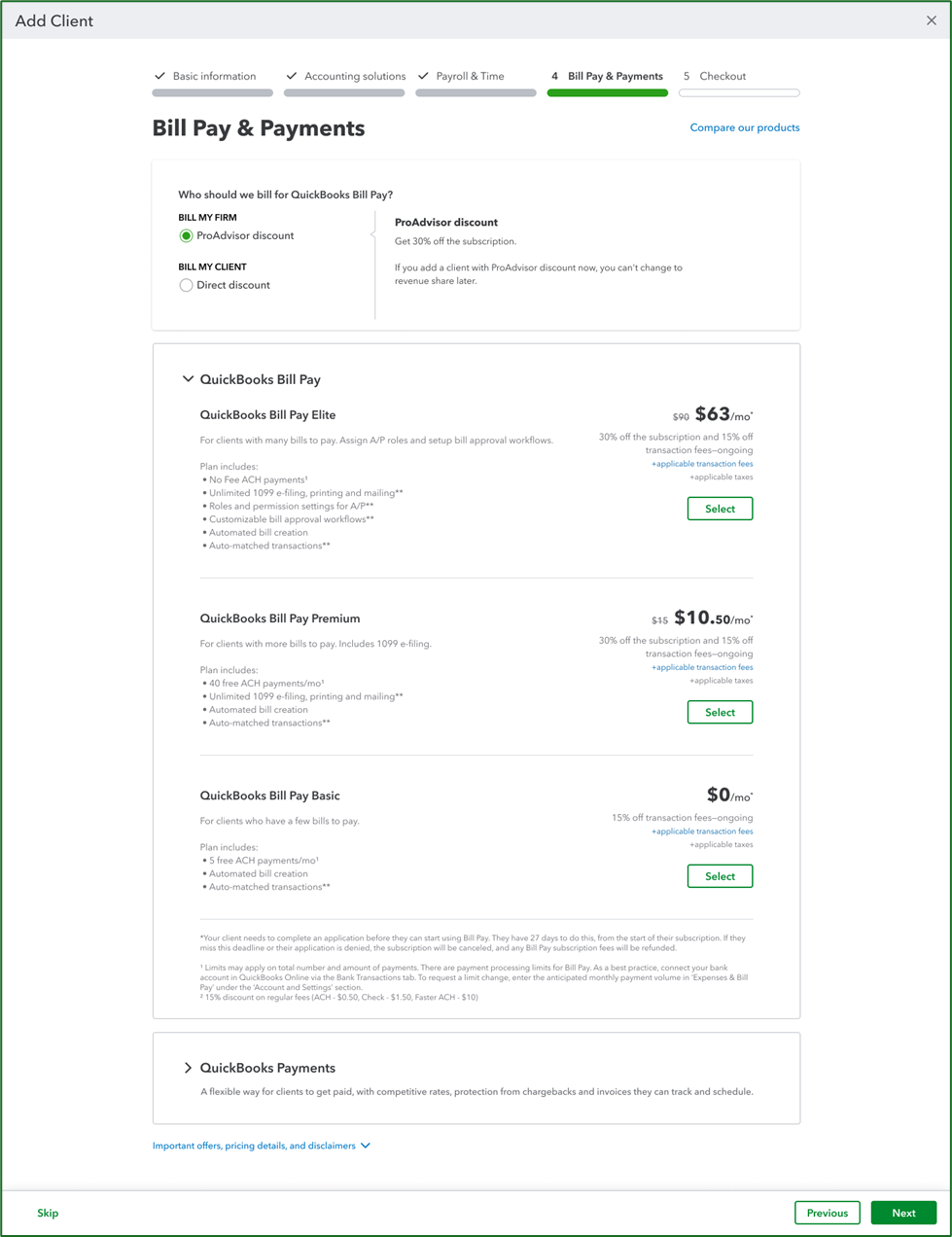Viewport: 952px width, 1237px height.
Task: Click the green Bill Pay & Payments progress bar
Action: [x=607, y=92]
